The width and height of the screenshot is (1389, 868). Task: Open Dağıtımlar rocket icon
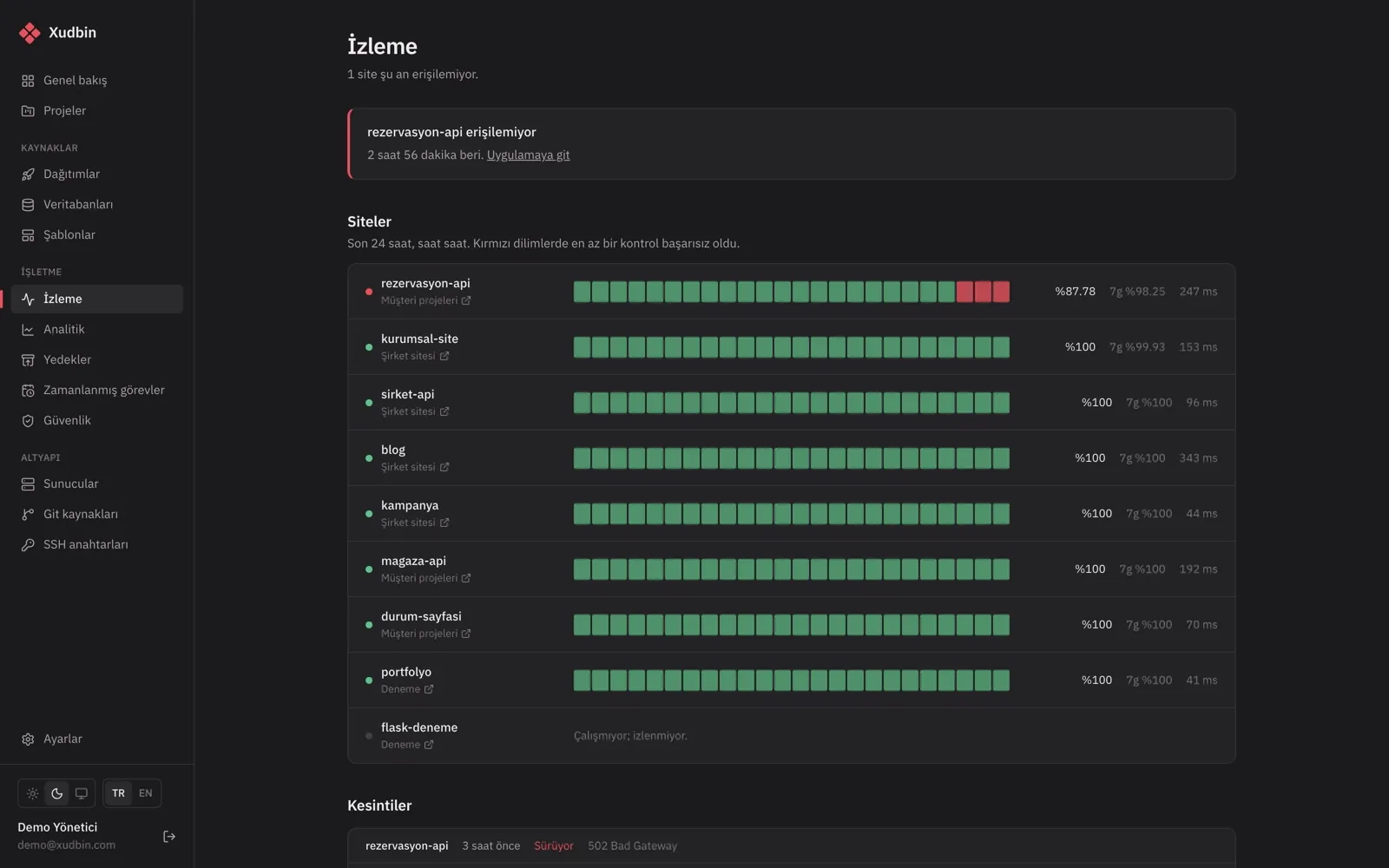(x=28, y=174)
